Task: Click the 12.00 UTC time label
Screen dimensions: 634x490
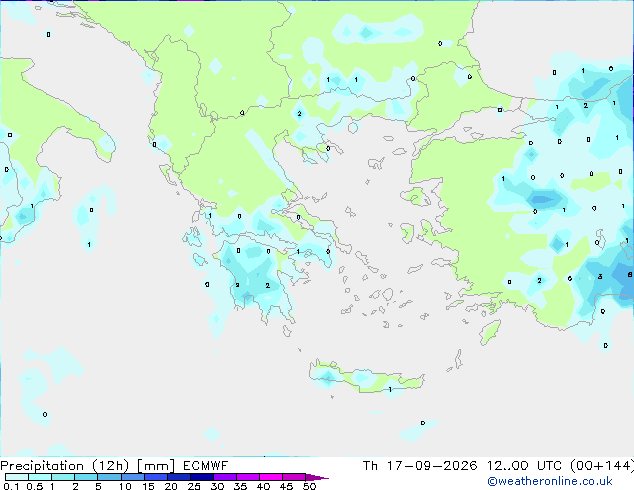Action: [524, 466]
